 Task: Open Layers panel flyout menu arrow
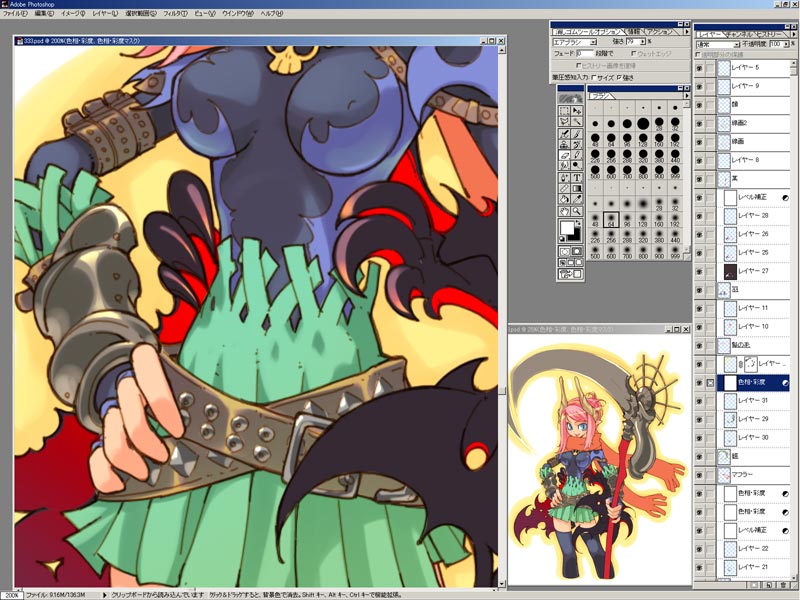(792, 34)
